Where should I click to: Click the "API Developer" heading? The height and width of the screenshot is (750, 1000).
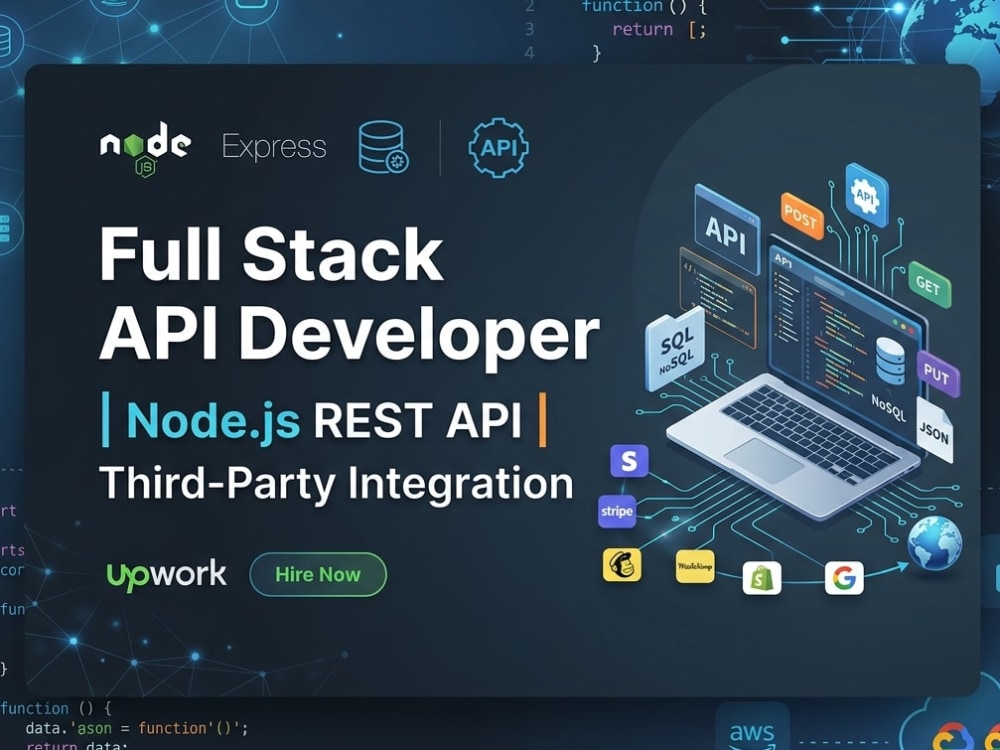[349, 336]
